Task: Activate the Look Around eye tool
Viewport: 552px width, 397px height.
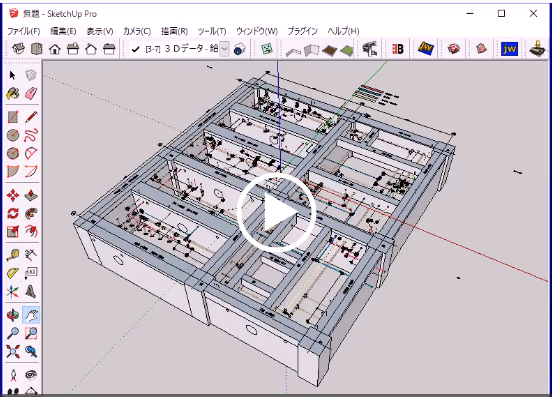Action: [x=31, y=375]
